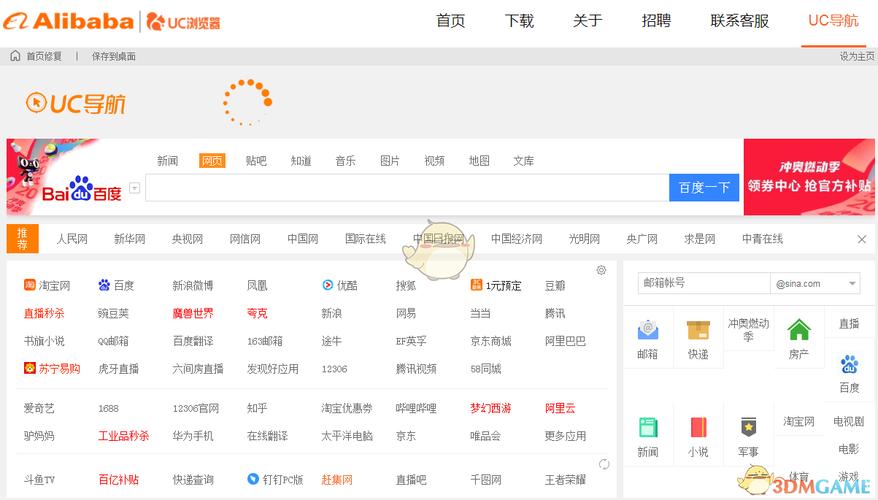Click the UC浏览器 squirrel logo
This screenshot has height=500, width=878.
click(x=184, y=22)
